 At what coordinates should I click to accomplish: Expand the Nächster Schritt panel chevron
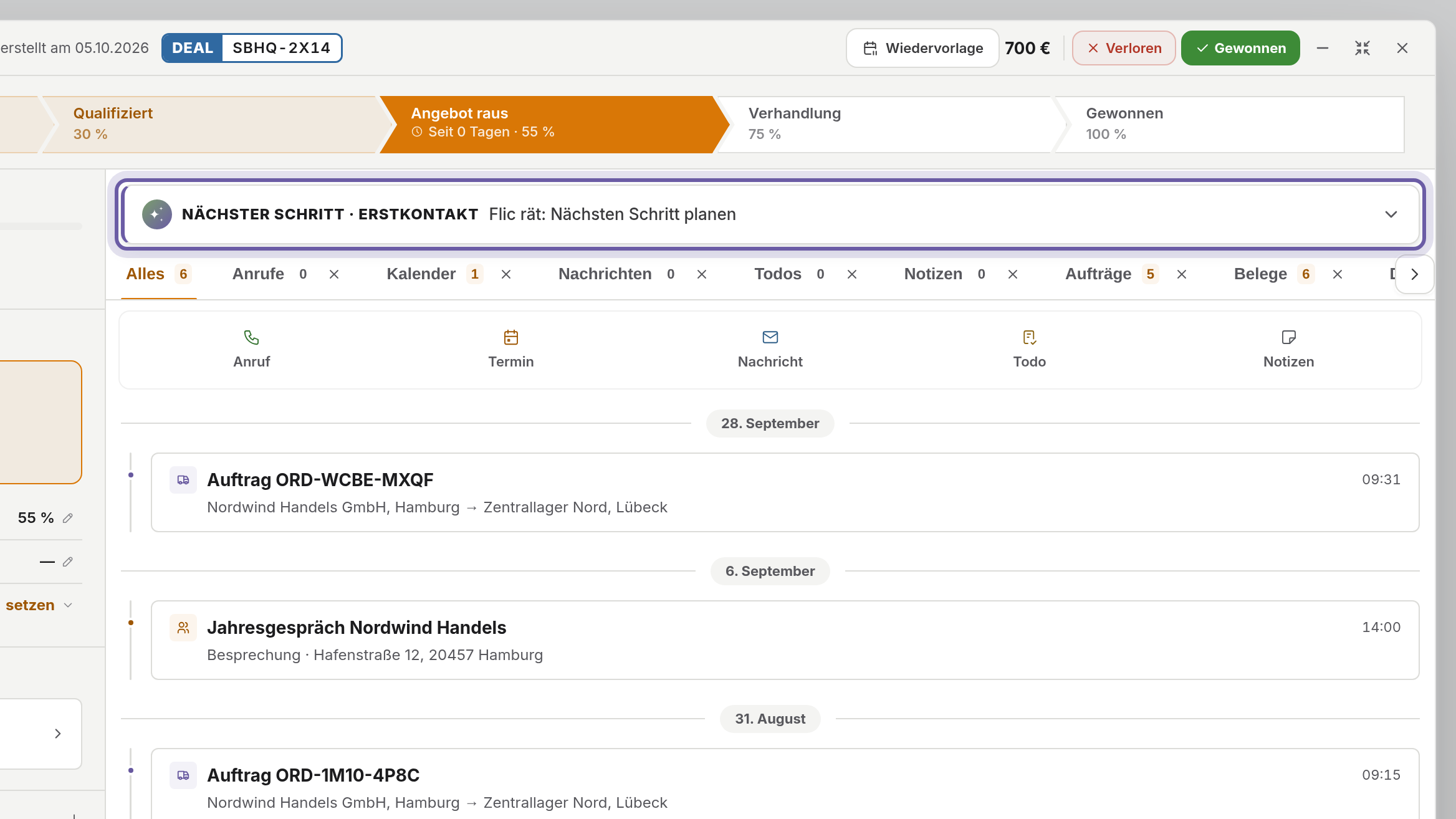coord(1391,214)
